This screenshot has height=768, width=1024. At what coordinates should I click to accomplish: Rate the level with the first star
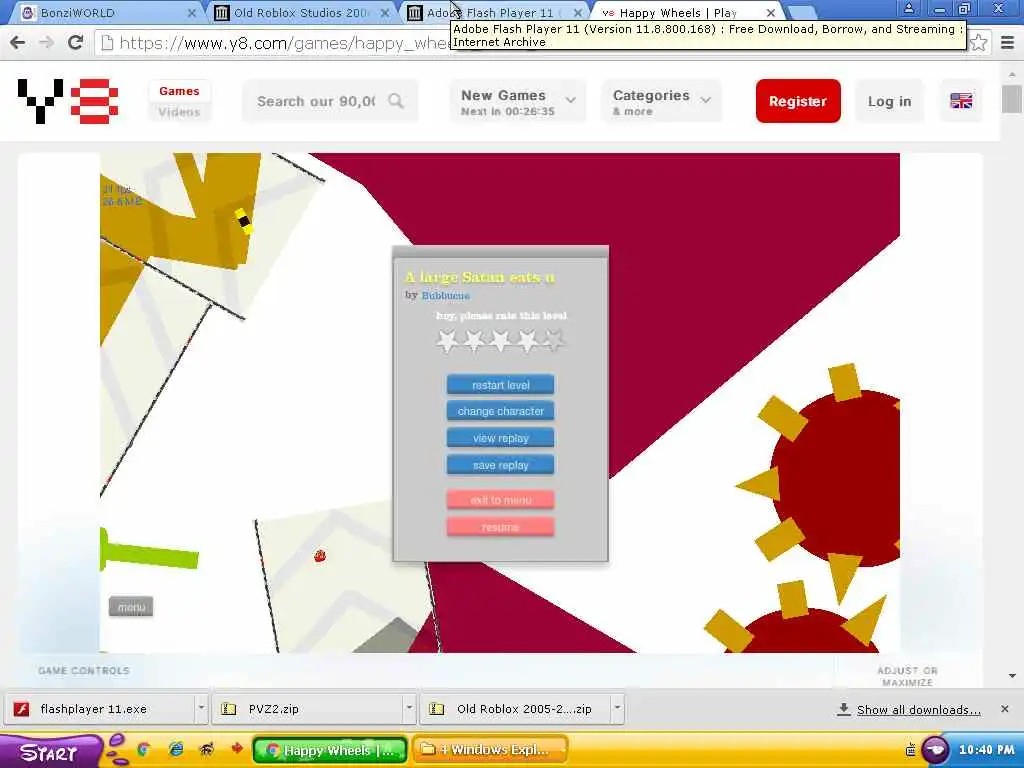point(447,340)
